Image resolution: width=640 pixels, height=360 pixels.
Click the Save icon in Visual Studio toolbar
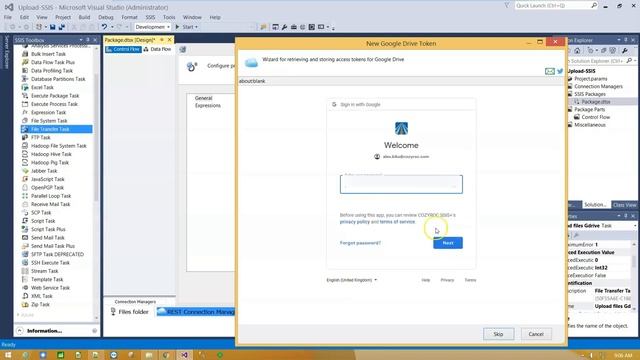pyautogui.click(x=53, y=27)
